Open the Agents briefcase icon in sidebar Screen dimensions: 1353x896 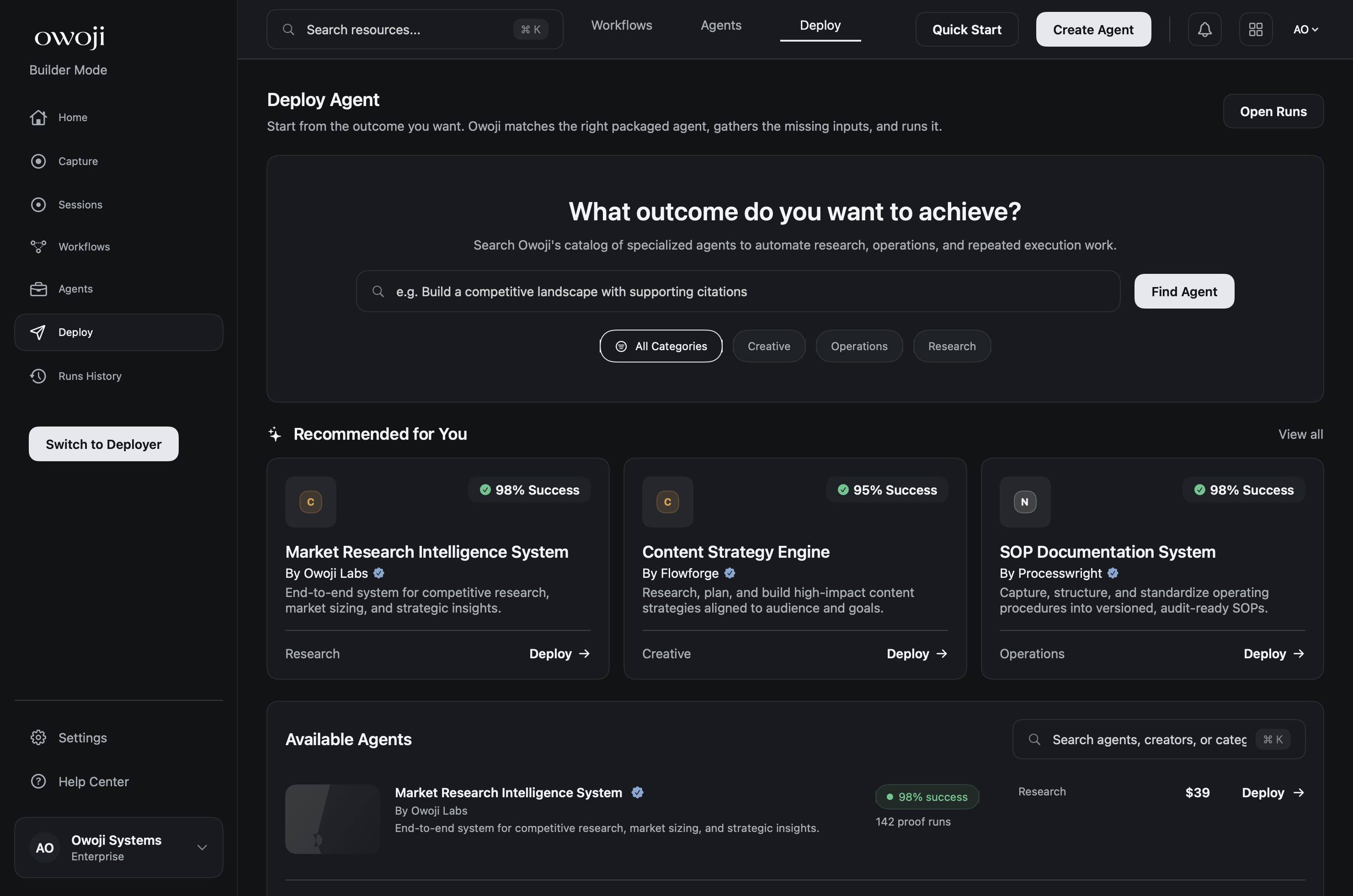38,288
